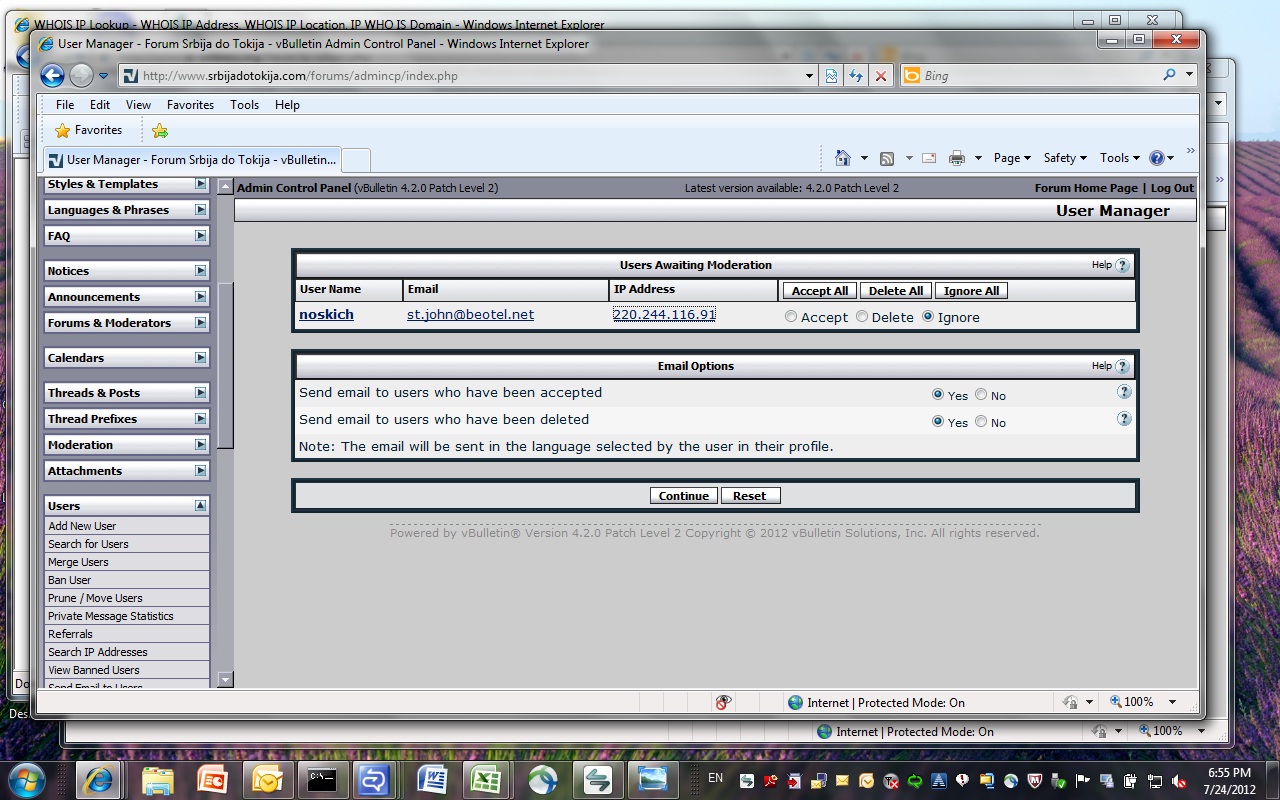This screenshot has width=1280, height=800.
Task: Click the Refresh icon next to address bar
Action: click(x=856, y=75)
